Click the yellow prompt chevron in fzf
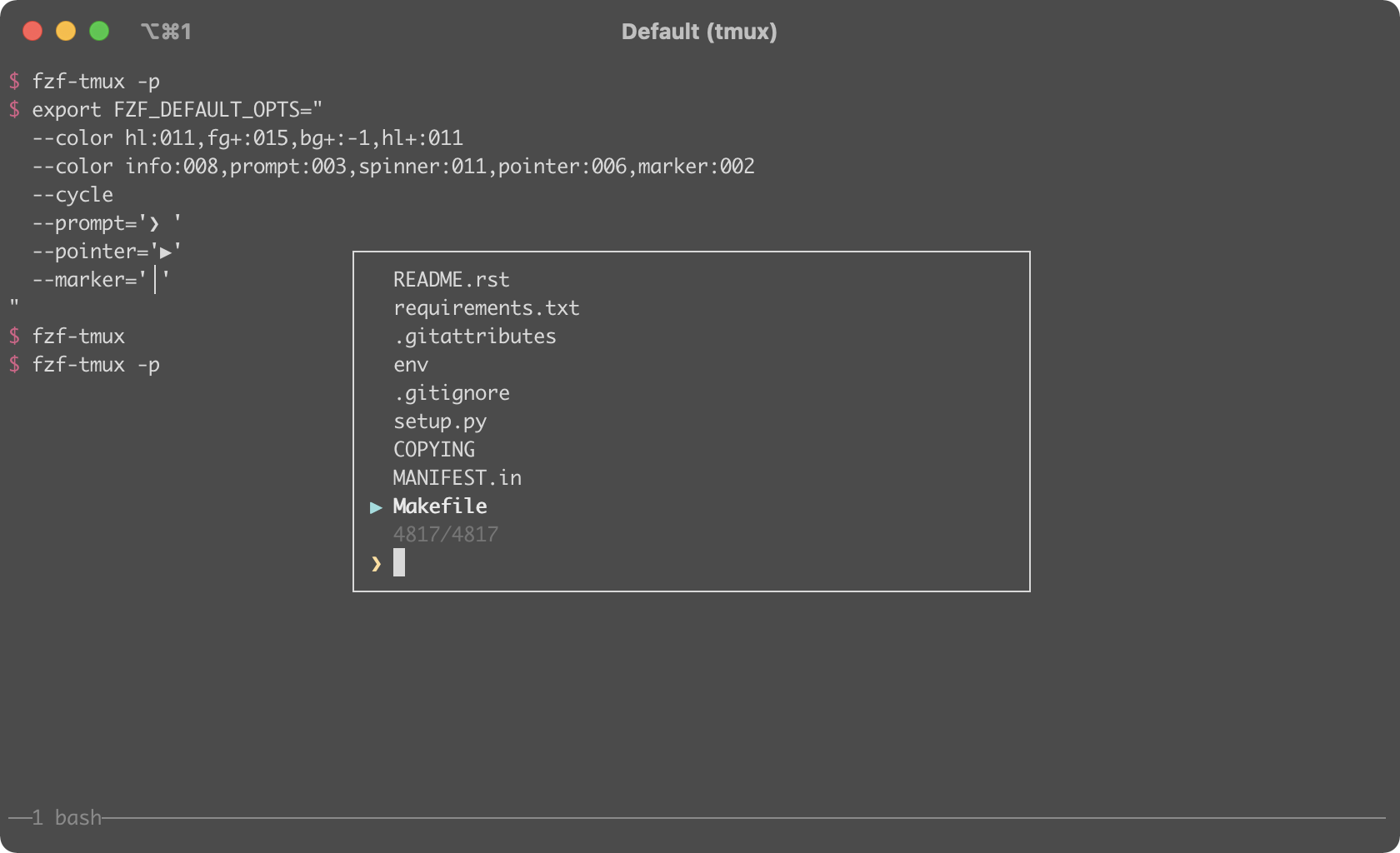This screenshot has width=1400, height=853. [377, 563]
